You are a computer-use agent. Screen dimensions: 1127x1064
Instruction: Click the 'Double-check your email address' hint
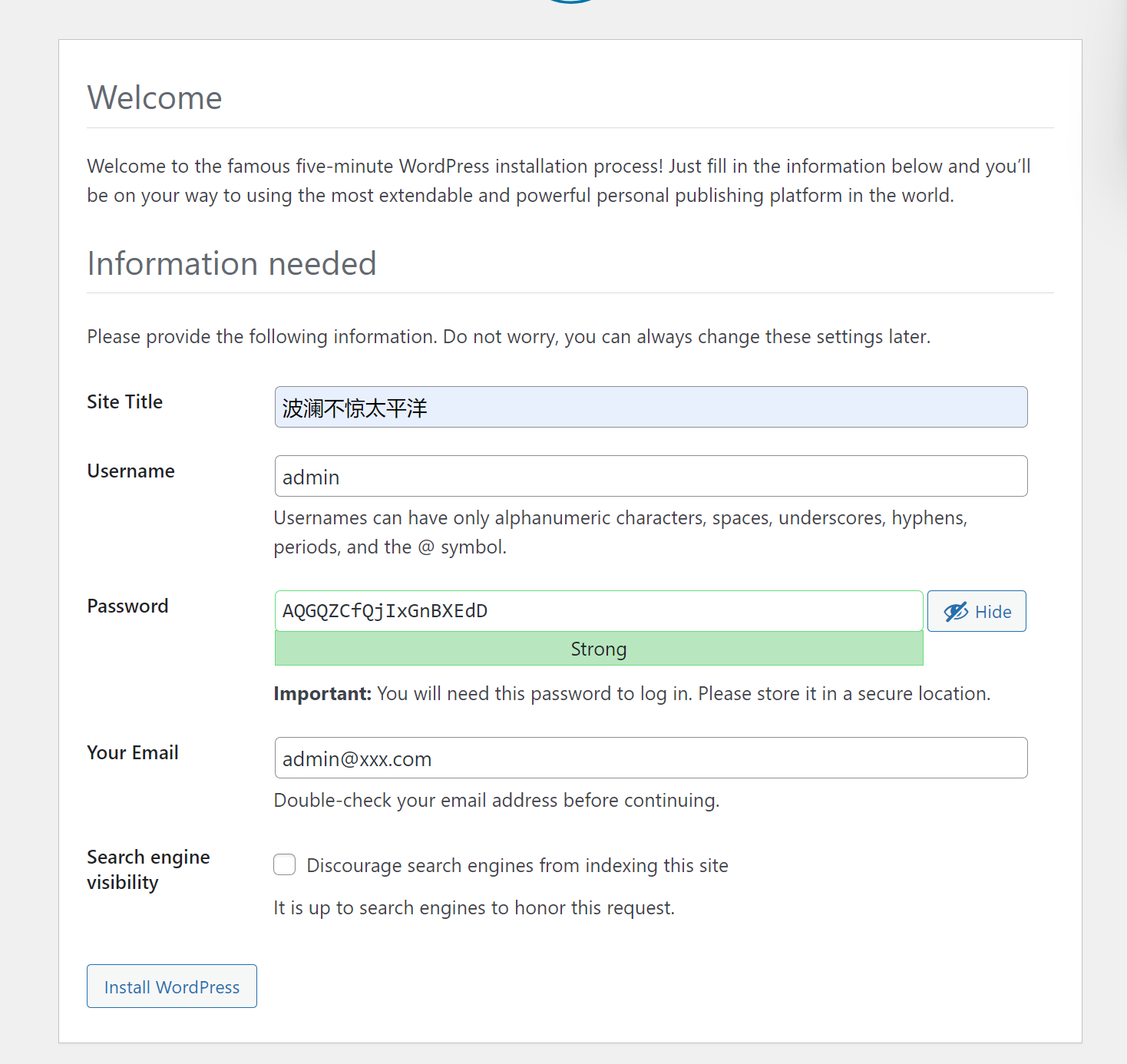click(496, 801)
